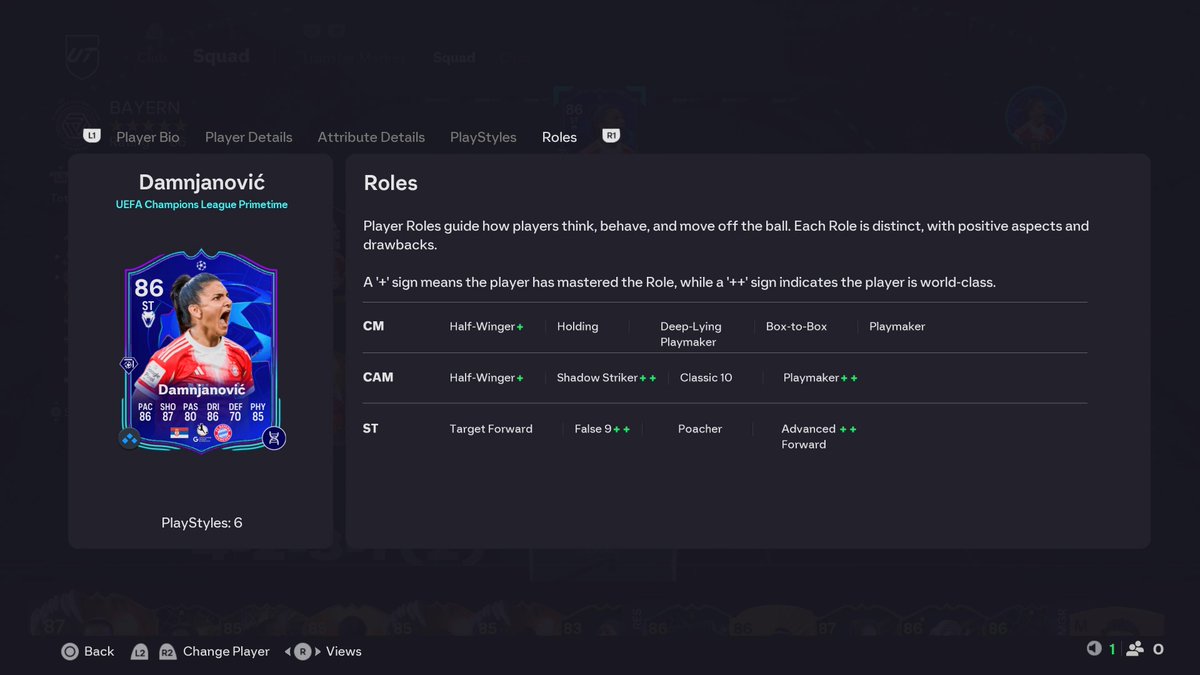Switch to the Player Bio tab
Viewport: 1200px width, 675px height.
pyautogui.click(x=147, y=137)
